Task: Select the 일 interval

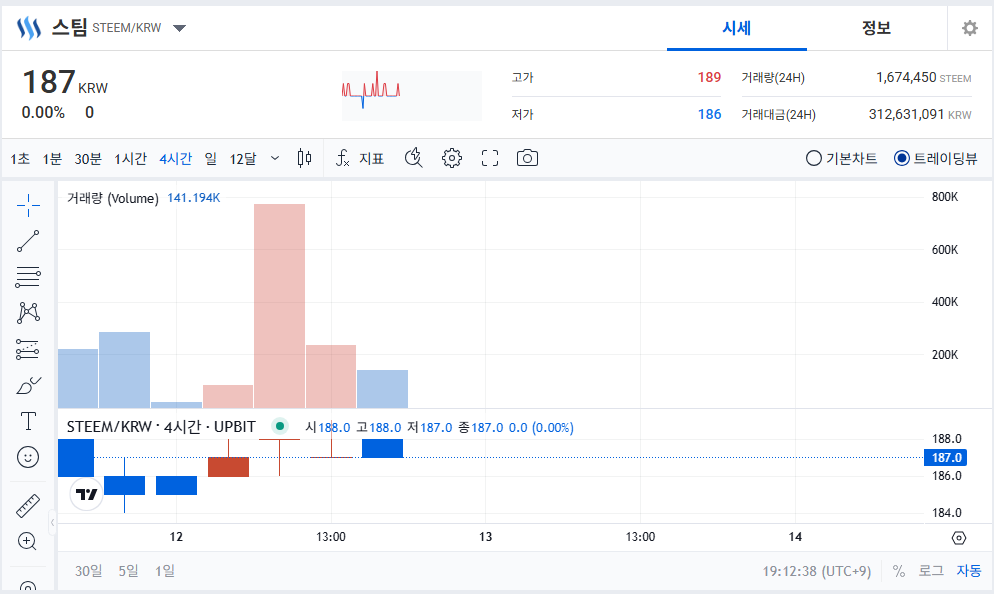Action: (210, 158)
